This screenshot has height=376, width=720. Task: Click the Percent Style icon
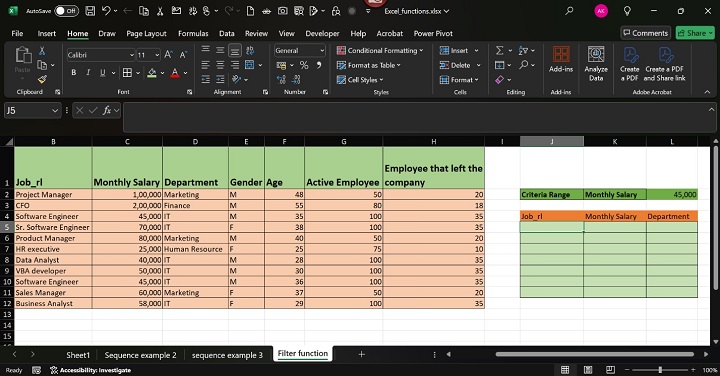coord(304,65)
